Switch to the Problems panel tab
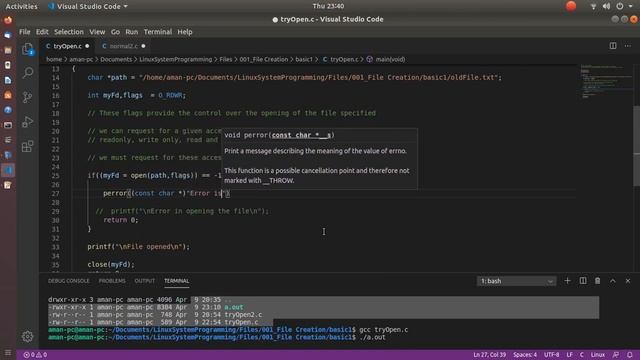 coord(112,281)
